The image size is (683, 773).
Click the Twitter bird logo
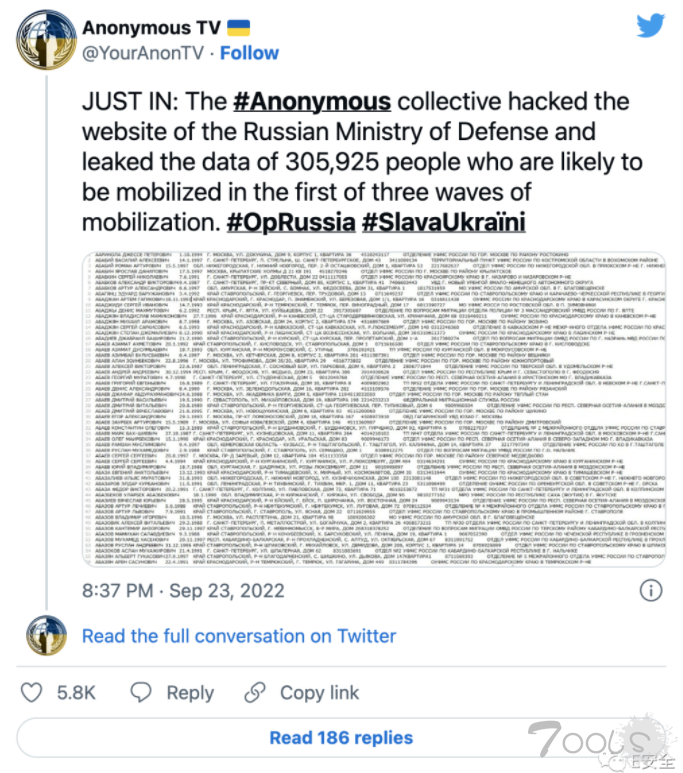click(649, 26)
